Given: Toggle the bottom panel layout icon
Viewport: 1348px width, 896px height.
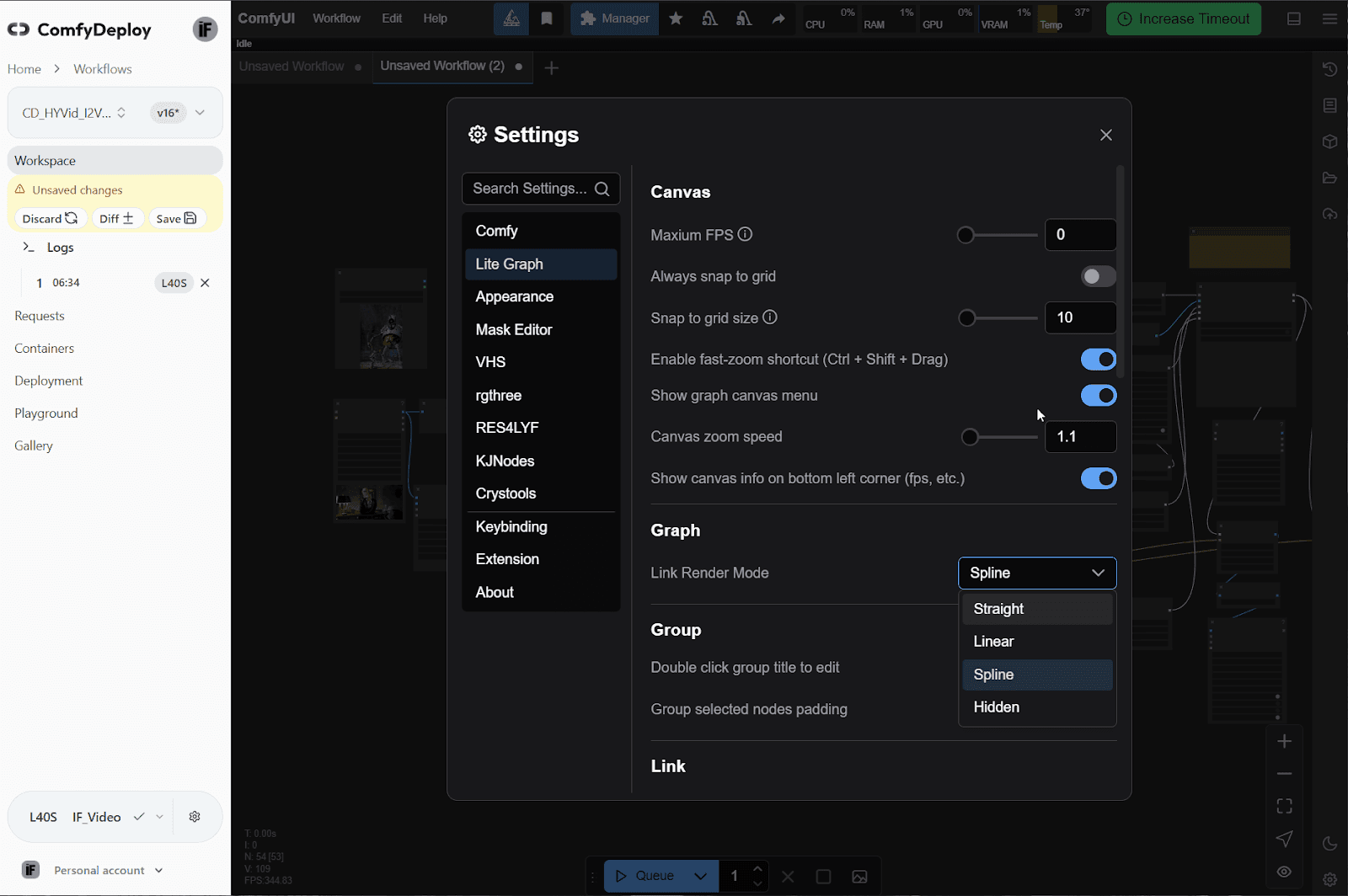Looking at the screenshot, I should click(1294, 19).
